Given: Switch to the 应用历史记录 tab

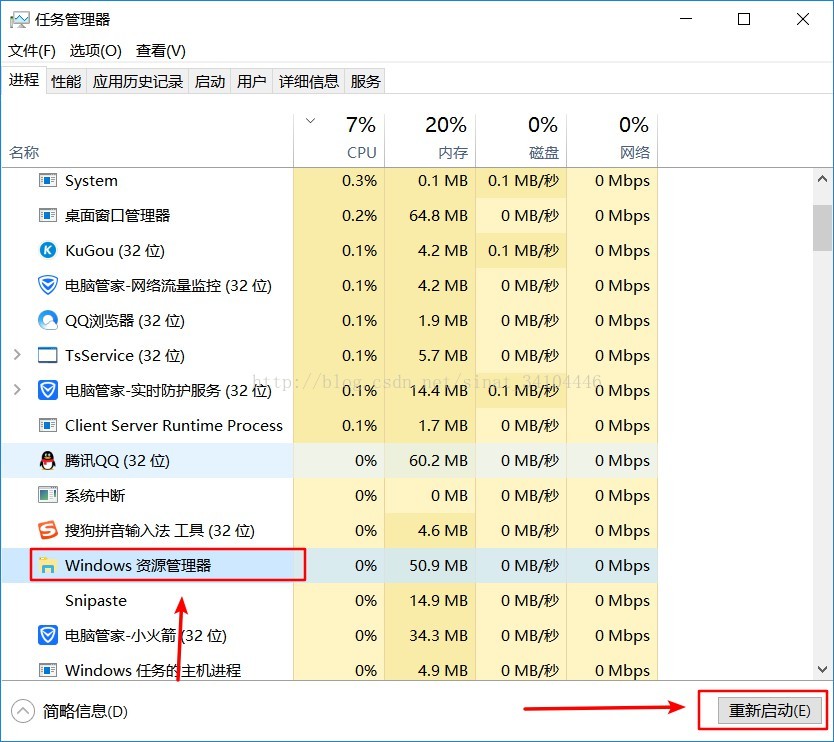Looking at the screenshot, I should point(138,81).
